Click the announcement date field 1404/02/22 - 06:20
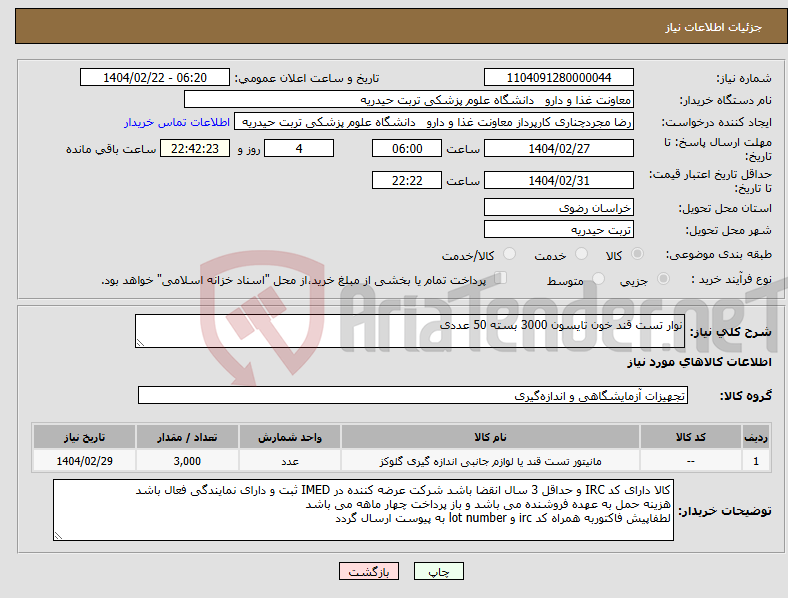 click(155, 77)
